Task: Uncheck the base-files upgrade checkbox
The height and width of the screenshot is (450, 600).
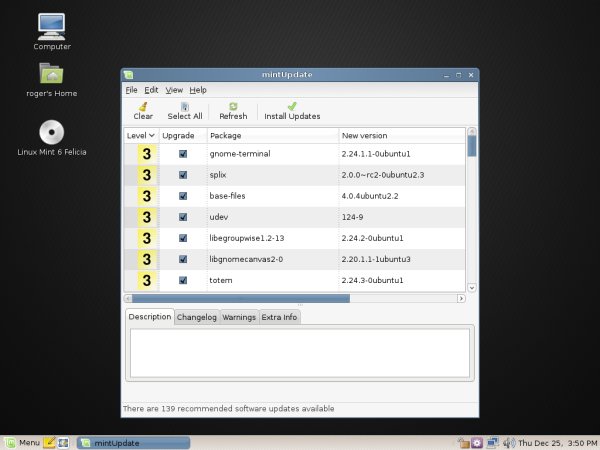Action: [183, 196]
